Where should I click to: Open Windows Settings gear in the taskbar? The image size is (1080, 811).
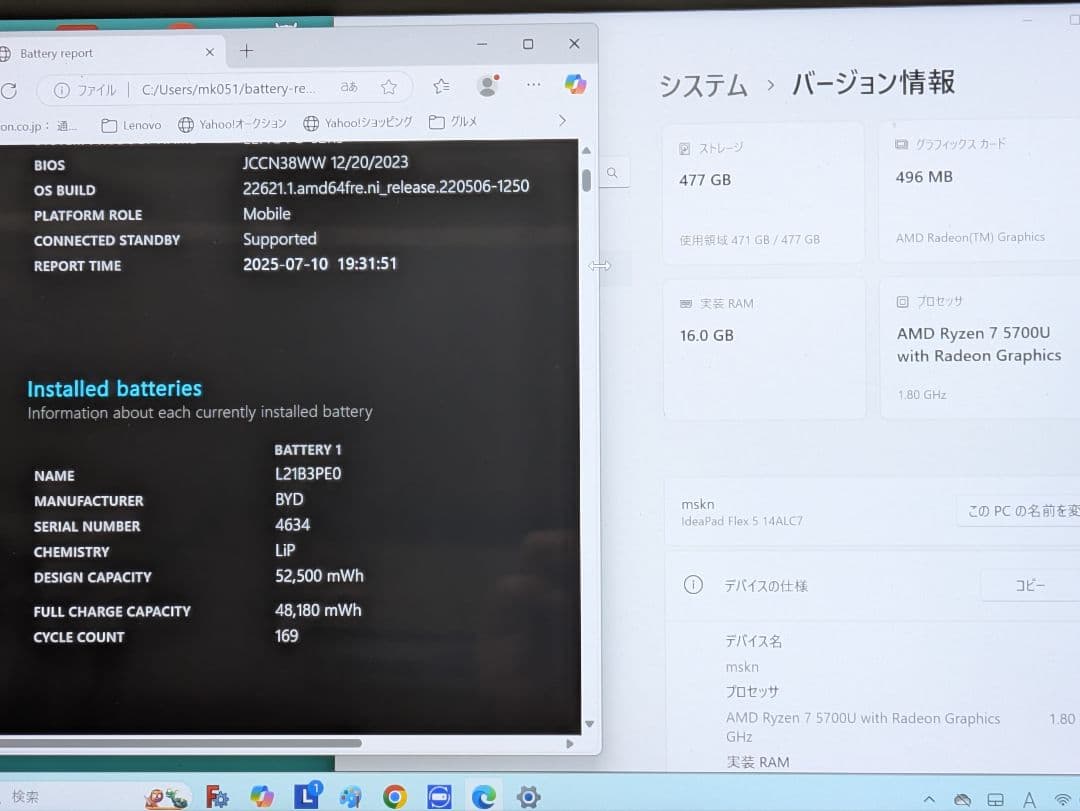point(528,797)
